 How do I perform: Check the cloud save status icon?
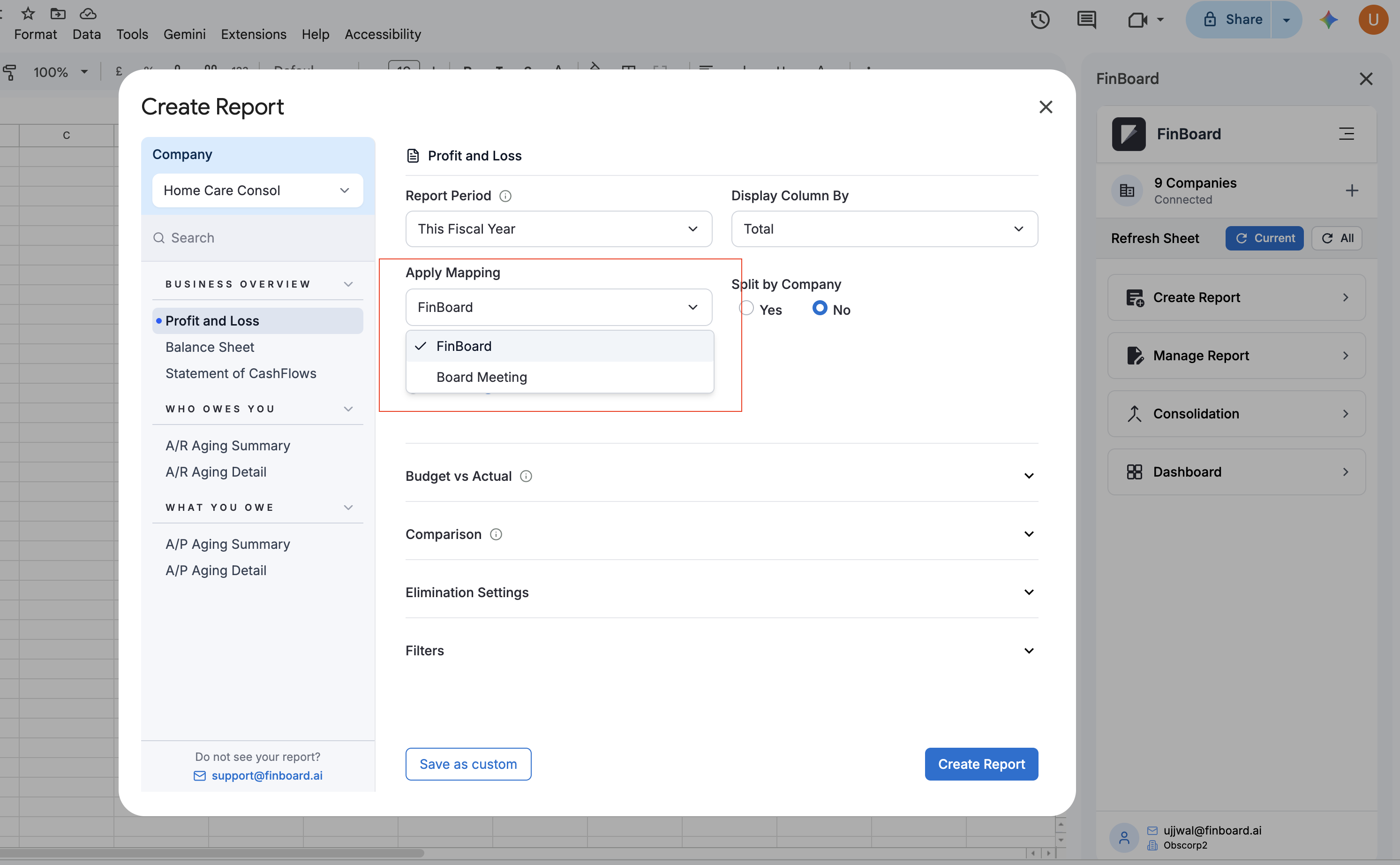pyautogui.click(x=88, y=13)
